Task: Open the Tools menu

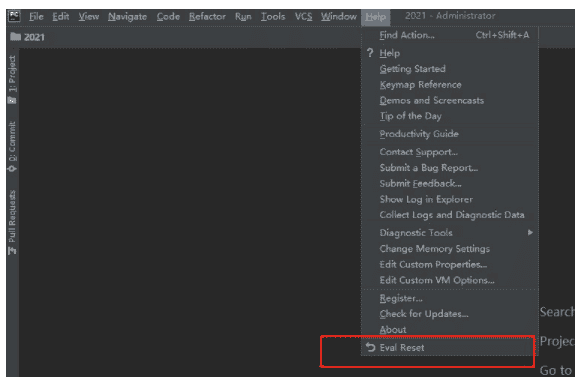Action: tap(273, 17)
